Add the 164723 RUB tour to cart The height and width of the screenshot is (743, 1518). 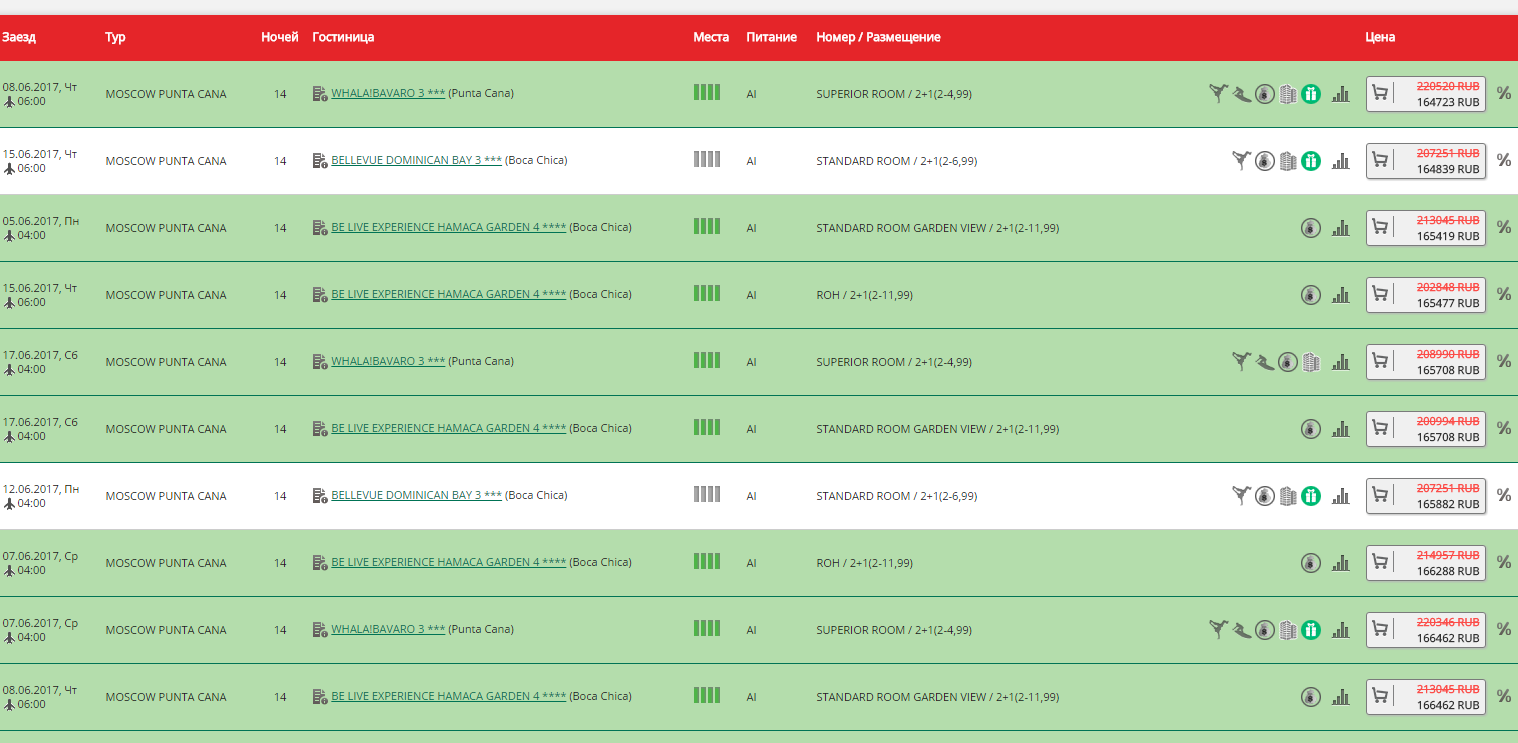click(x=1380, y=94)
